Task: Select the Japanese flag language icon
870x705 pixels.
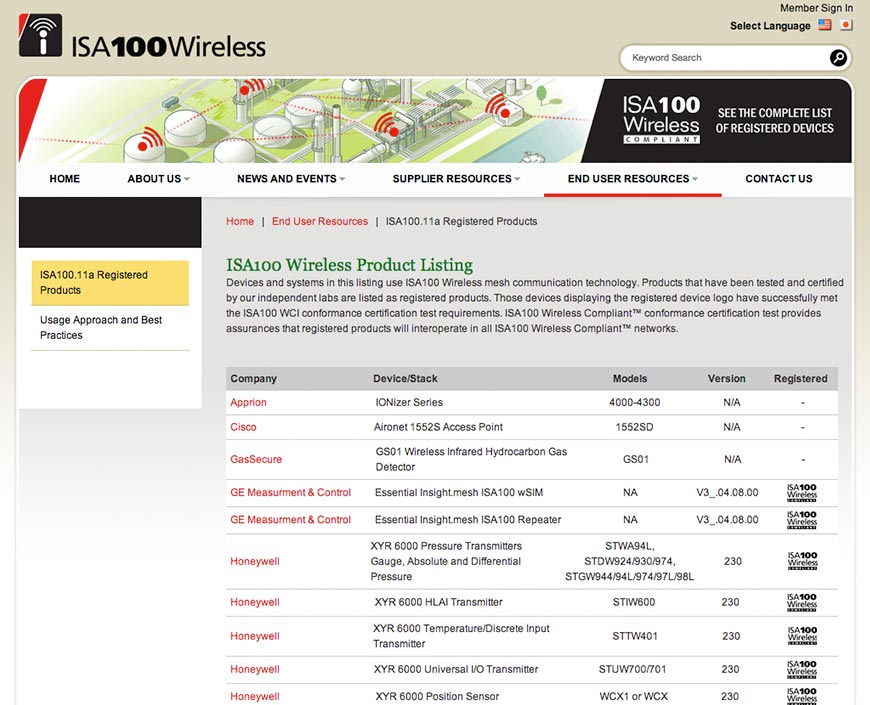Action: (x=846, y=25)
